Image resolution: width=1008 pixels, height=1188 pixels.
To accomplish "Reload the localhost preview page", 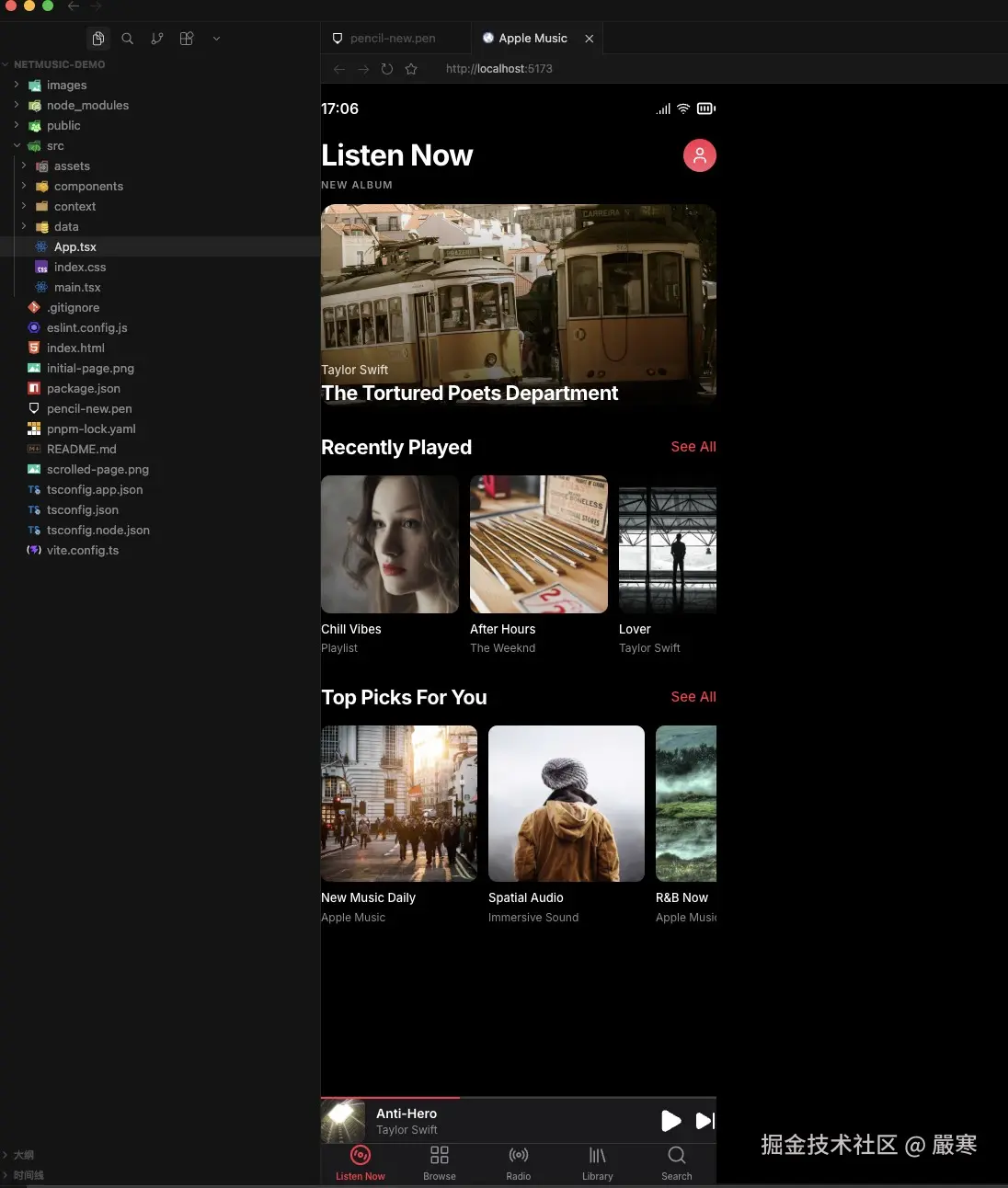I will coord(387,69).
